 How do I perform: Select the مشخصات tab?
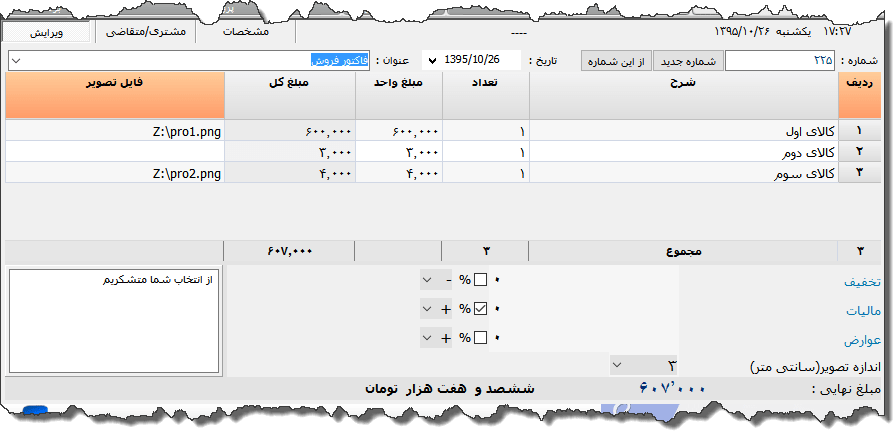(245, 32)
